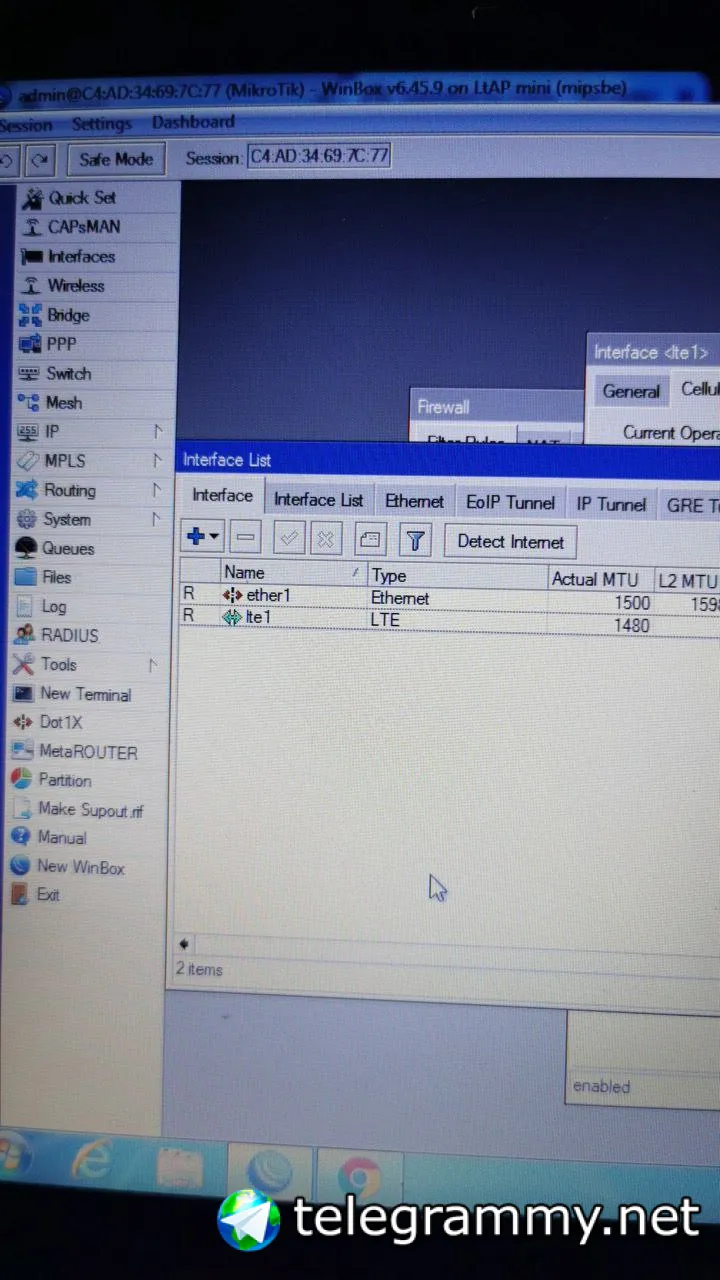Click the blue plus add-interface button
This screenshot has height=1280, width=720.
coord(203,537)
